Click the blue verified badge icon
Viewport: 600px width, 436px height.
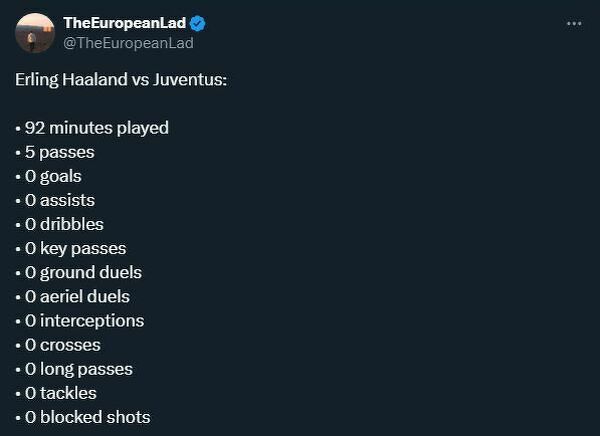[200, 23]
